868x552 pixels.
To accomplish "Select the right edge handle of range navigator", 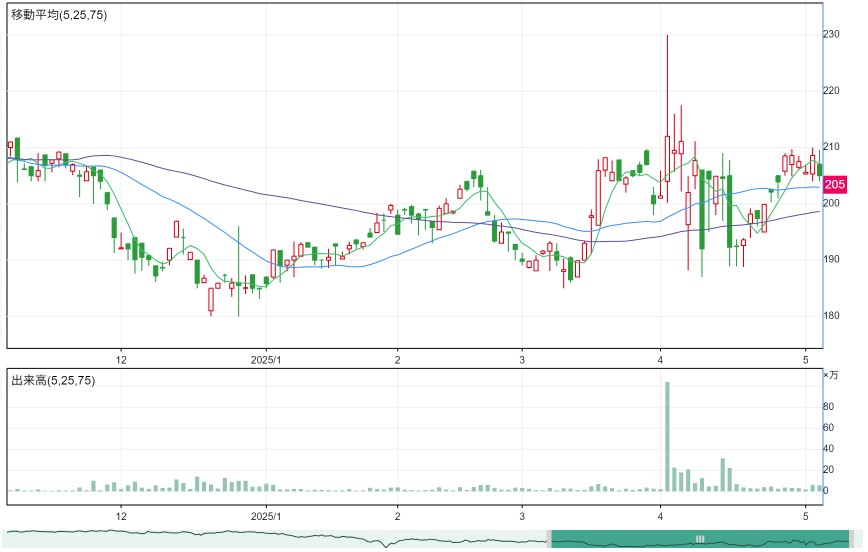I will click(x=851, y=539).
